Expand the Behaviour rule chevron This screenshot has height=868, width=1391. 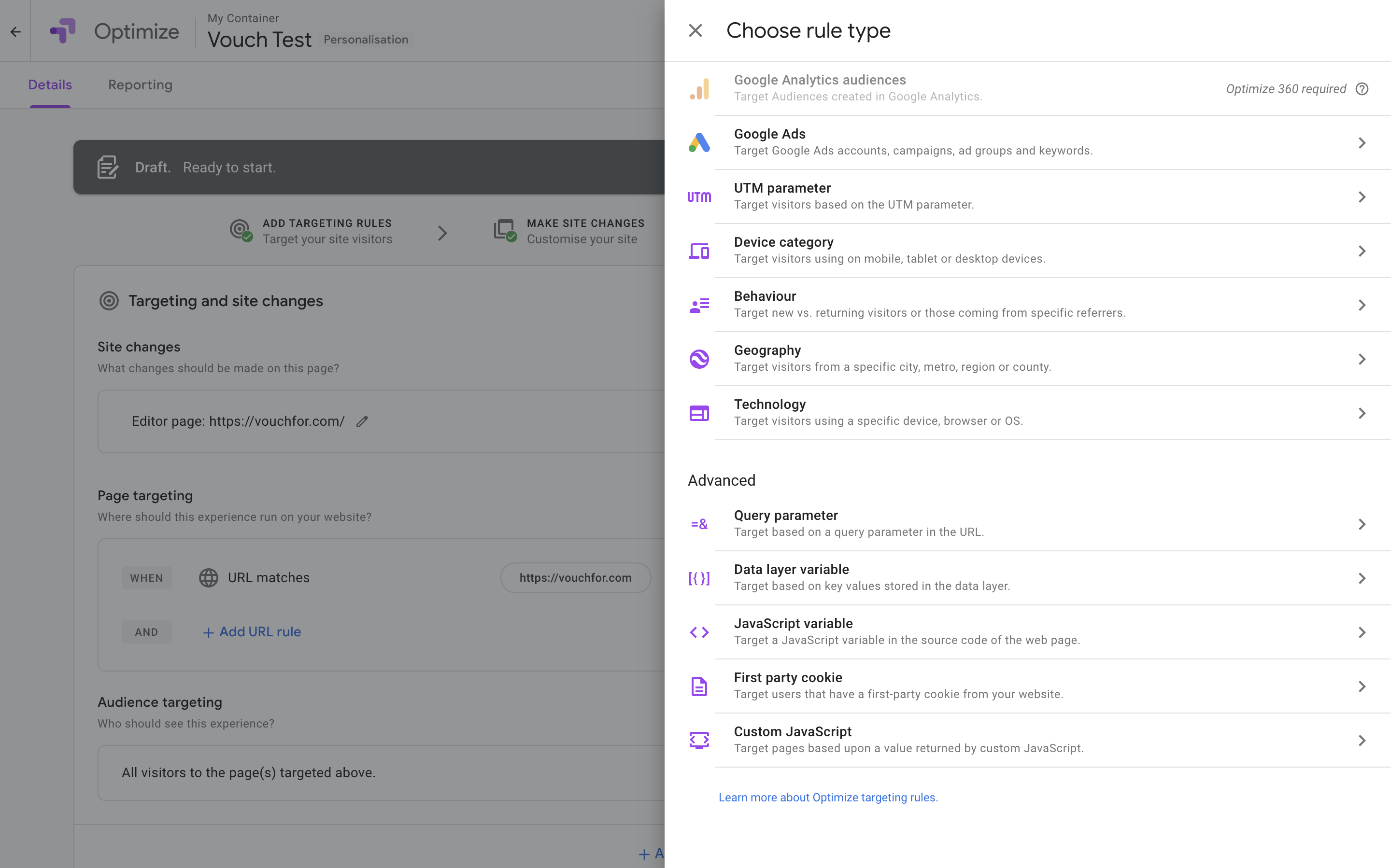(1362, 306)
